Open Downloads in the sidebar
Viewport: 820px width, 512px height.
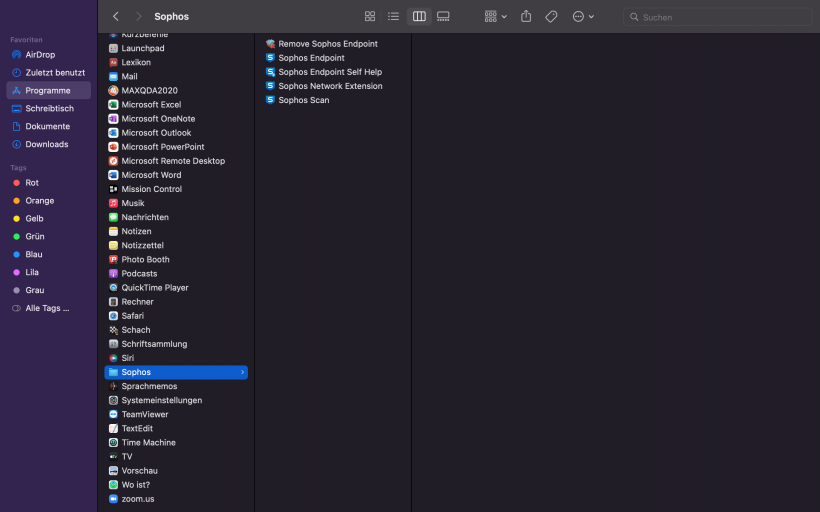46,144
